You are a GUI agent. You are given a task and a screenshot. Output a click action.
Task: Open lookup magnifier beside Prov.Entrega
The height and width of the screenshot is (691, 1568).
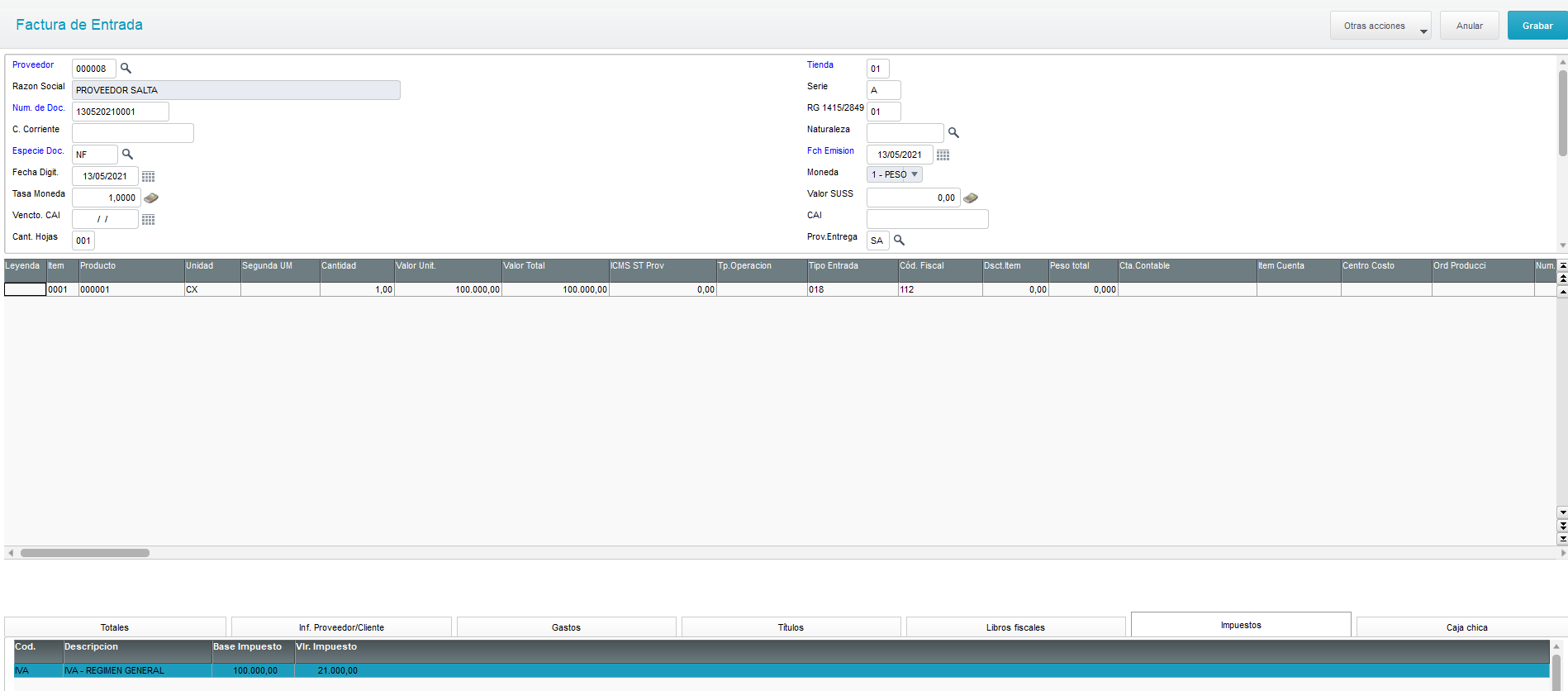click(900, 241)
